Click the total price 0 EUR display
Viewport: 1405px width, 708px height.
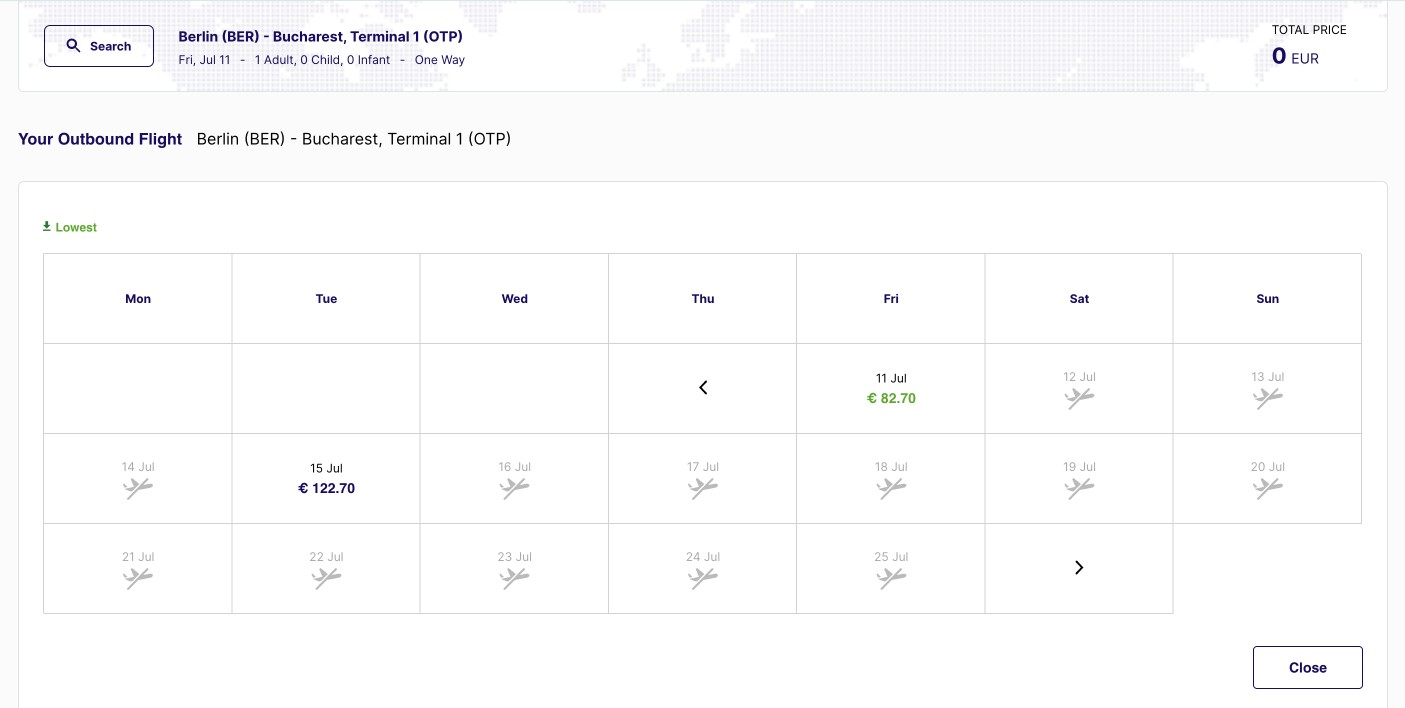(x=1295, y=57)
